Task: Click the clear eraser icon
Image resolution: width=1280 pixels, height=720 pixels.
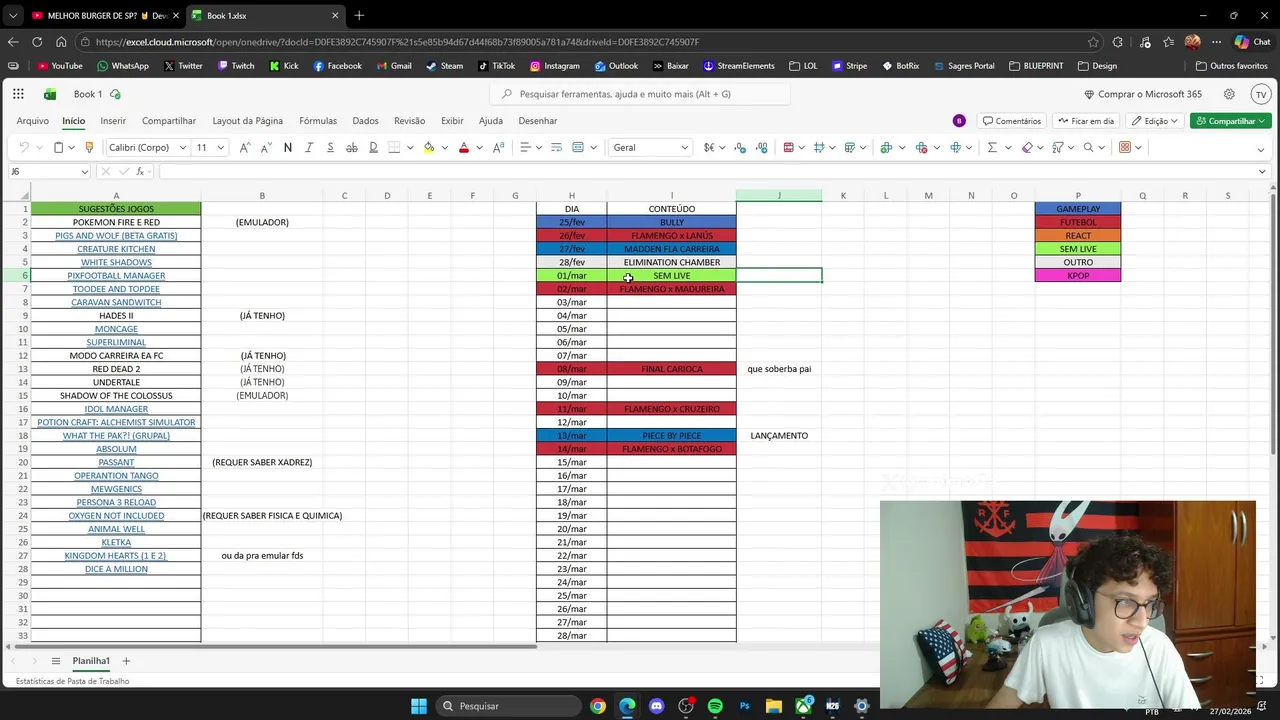Action: coord(1027,147)
